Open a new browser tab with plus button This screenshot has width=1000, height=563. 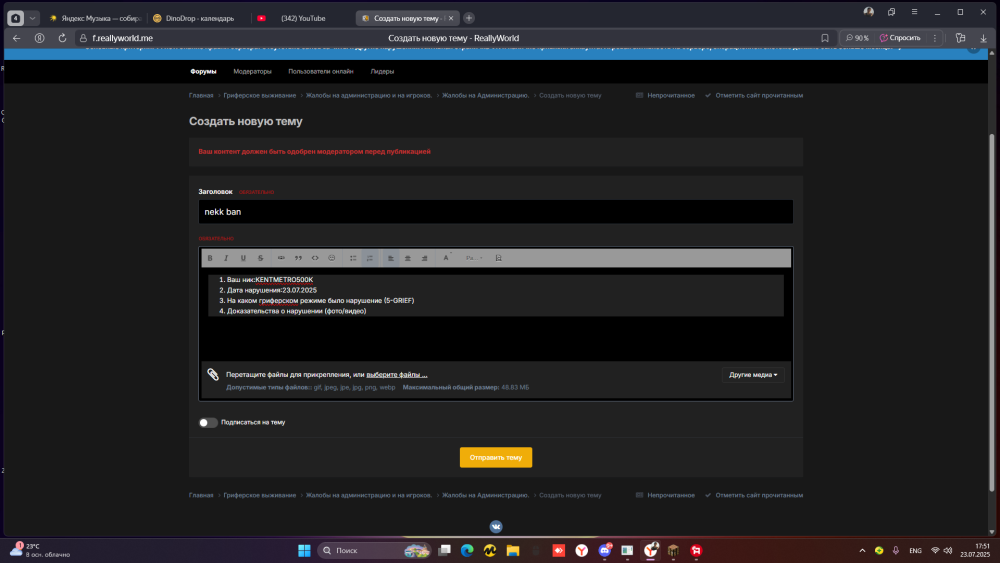pyautogui.click(x=469, y=18)
